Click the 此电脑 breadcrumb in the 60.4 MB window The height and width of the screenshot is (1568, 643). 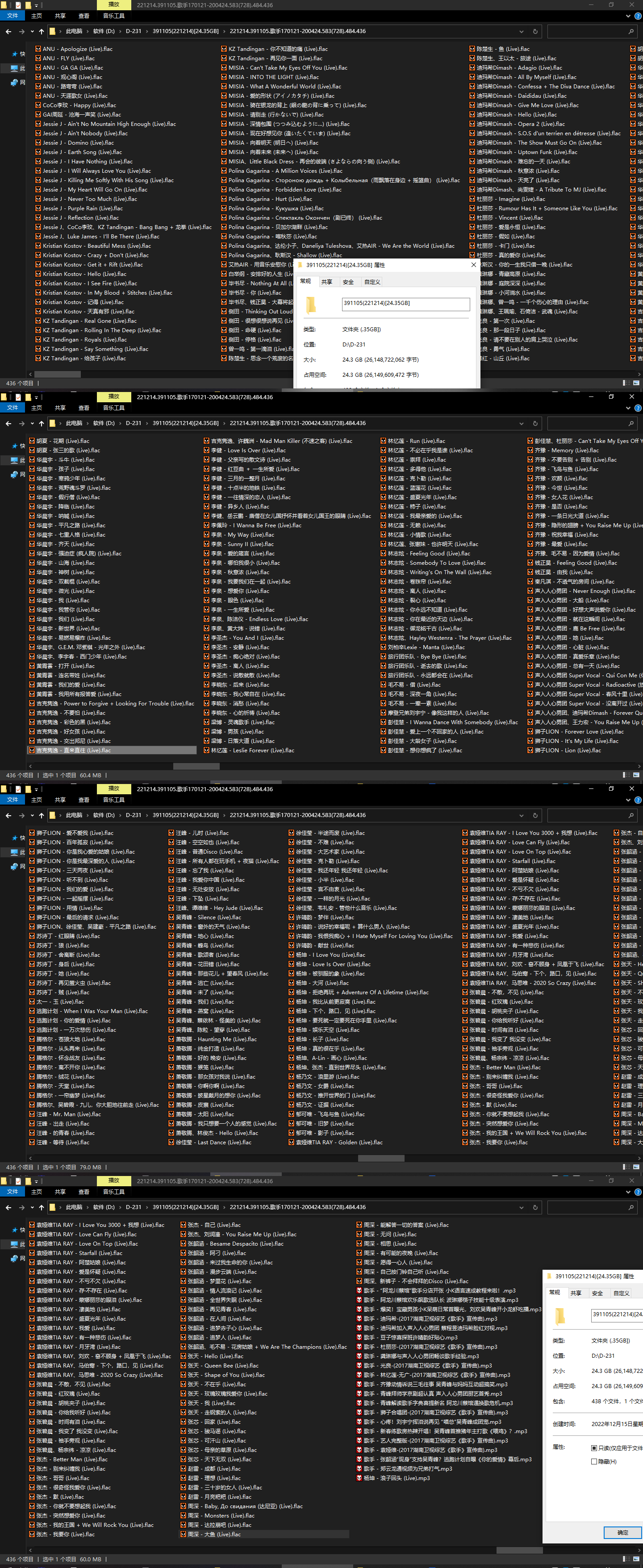point(74,423)
